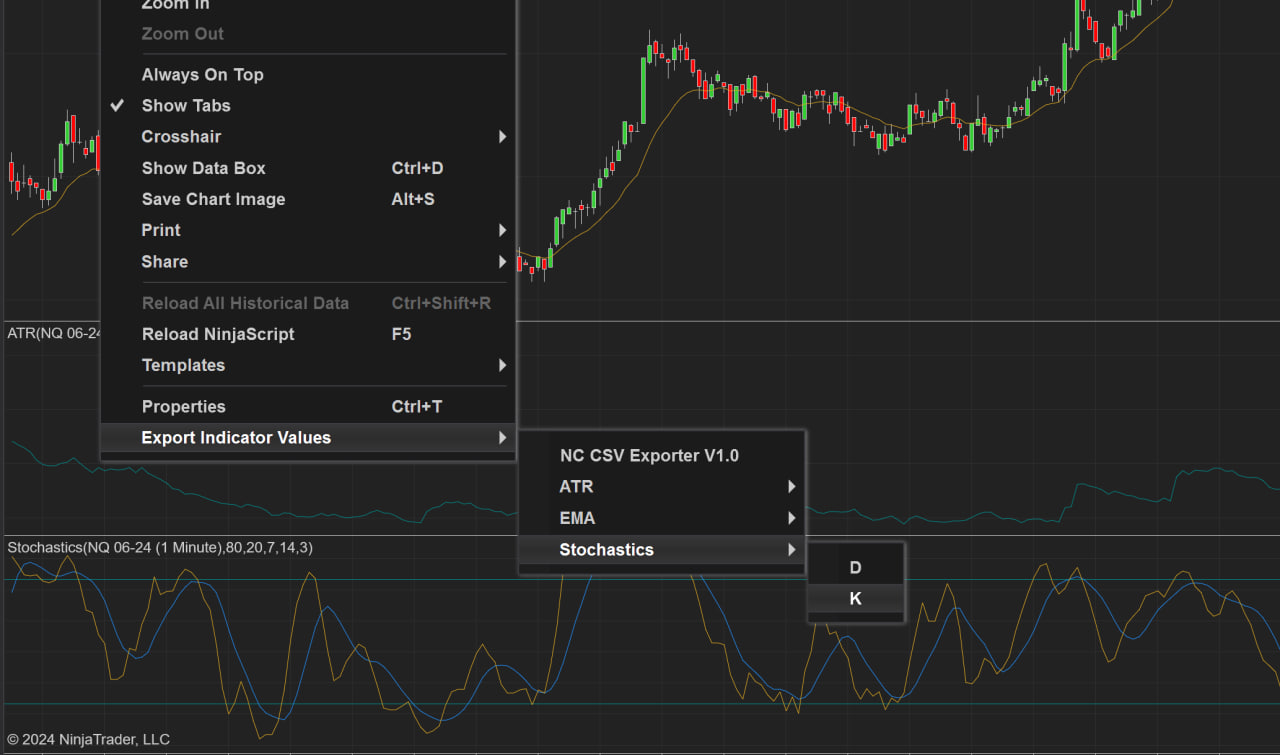Choose Reload NinjaScript
Viewport: 1280px width, 755px height.
218,334
